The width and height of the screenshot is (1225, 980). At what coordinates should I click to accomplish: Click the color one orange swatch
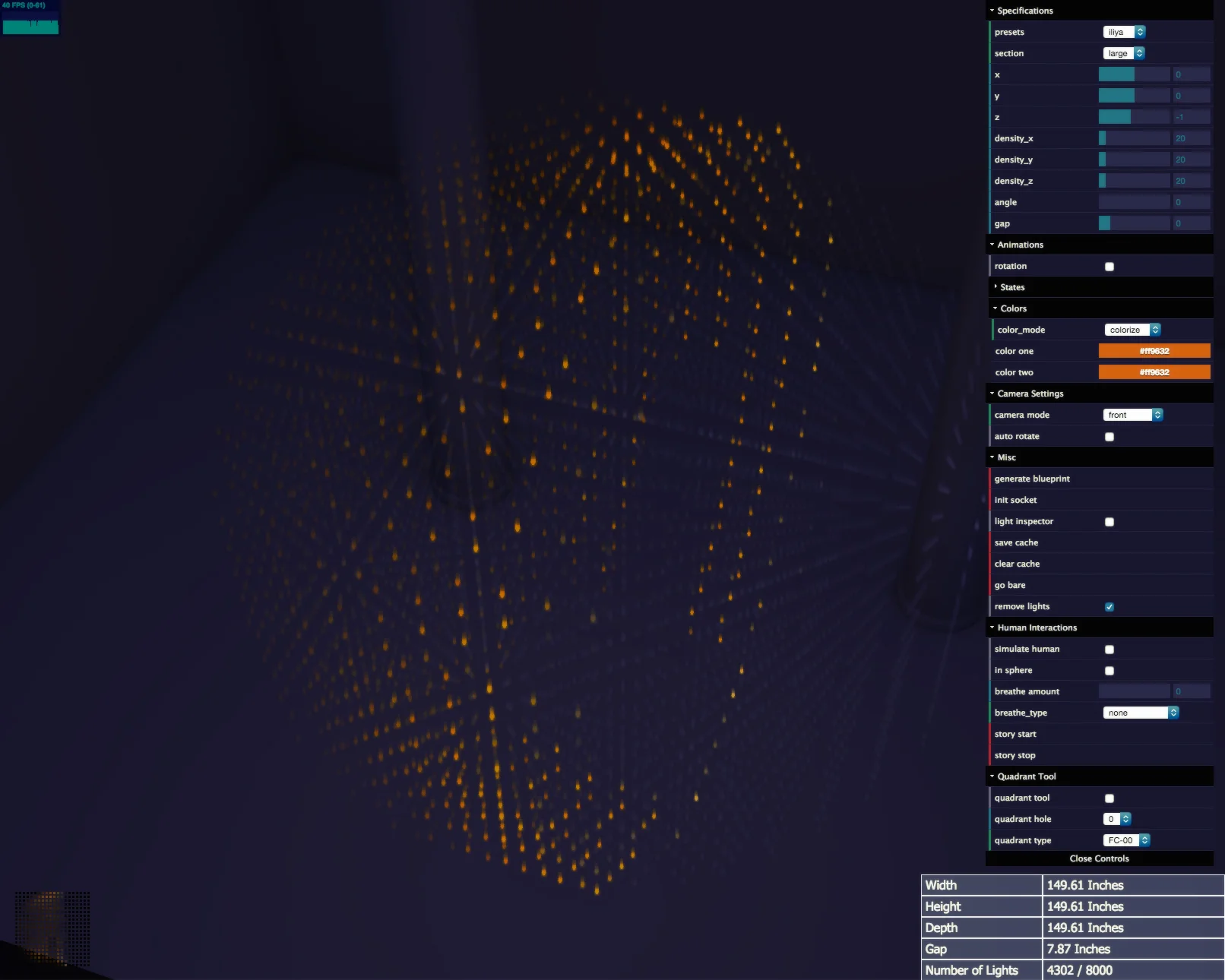1154,351
